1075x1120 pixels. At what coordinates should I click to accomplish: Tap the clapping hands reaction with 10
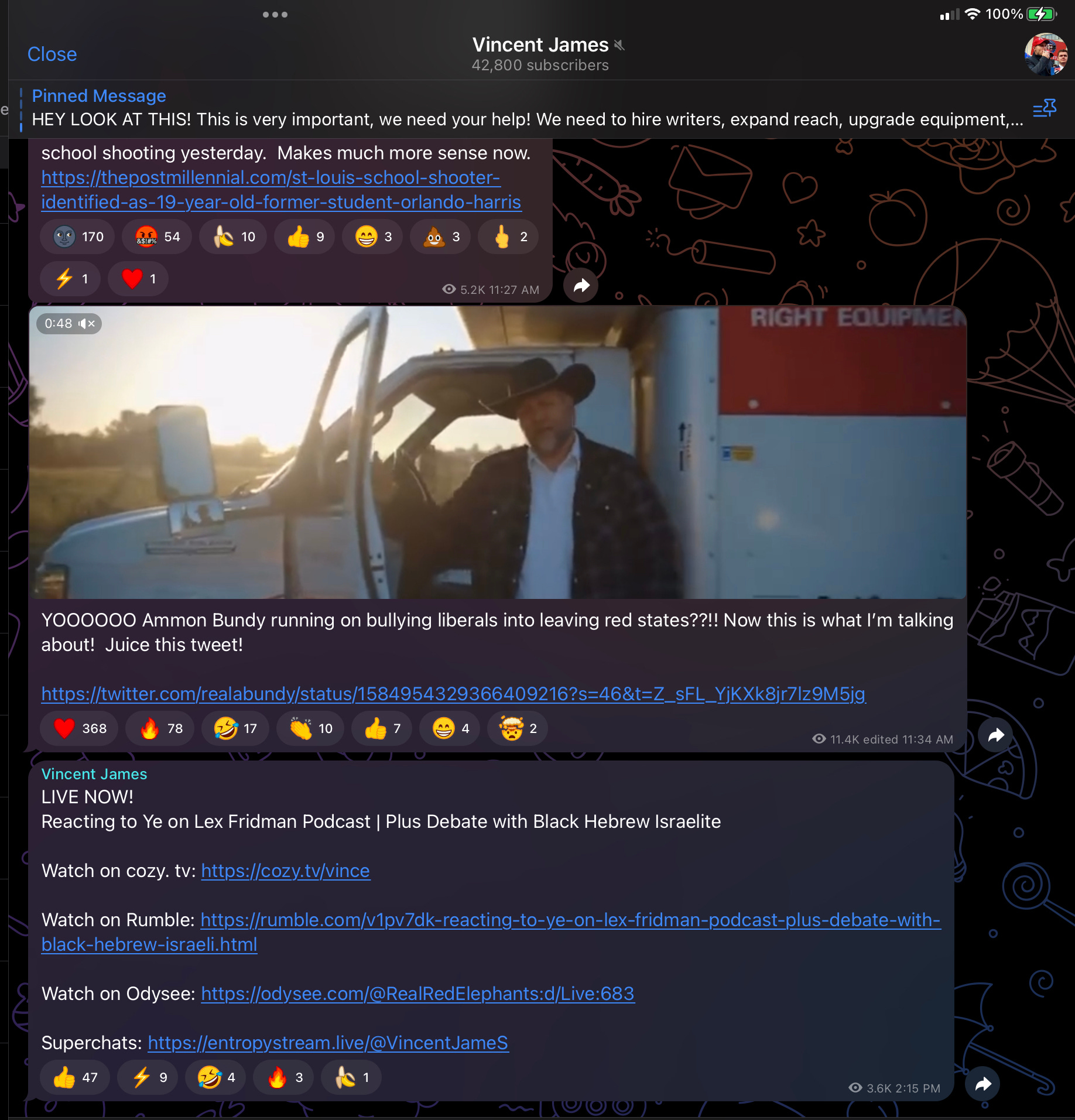310,728
